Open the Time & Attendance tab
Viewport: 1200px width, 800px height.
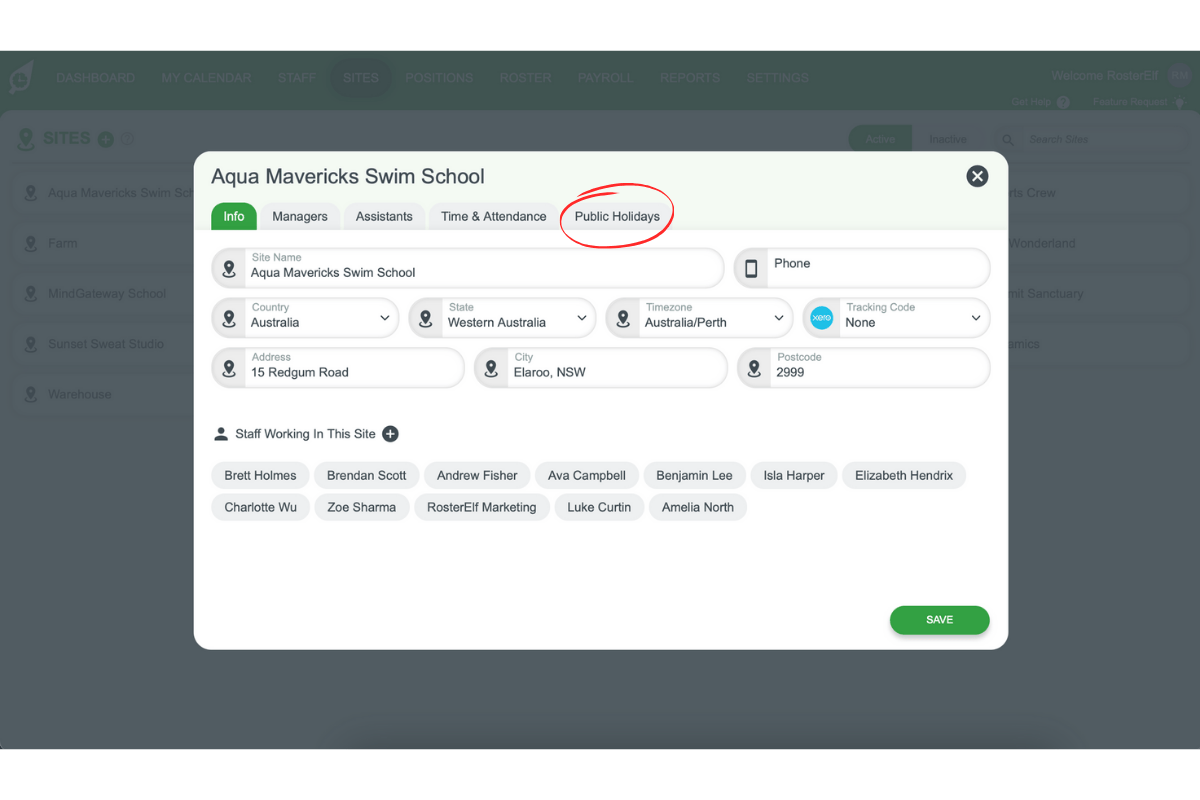(x=493, y=216)
